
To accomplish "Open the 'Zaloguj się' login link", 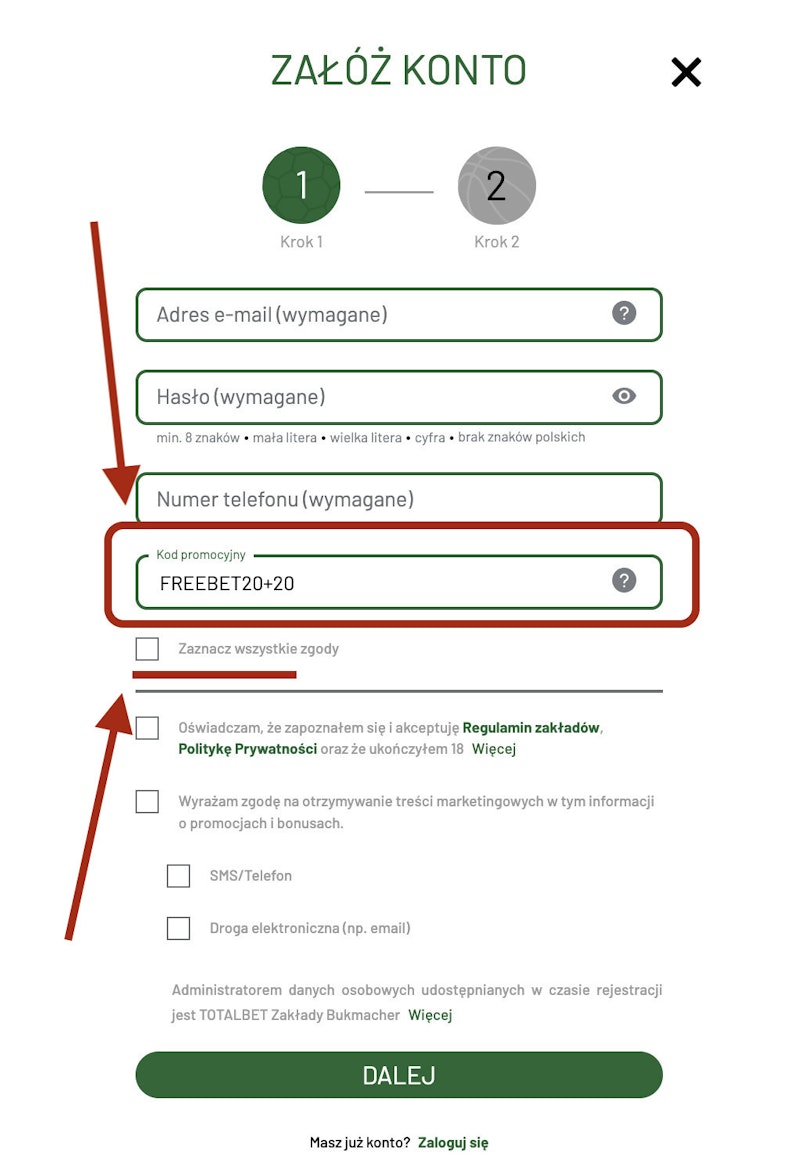I will tap(453, 1142).
